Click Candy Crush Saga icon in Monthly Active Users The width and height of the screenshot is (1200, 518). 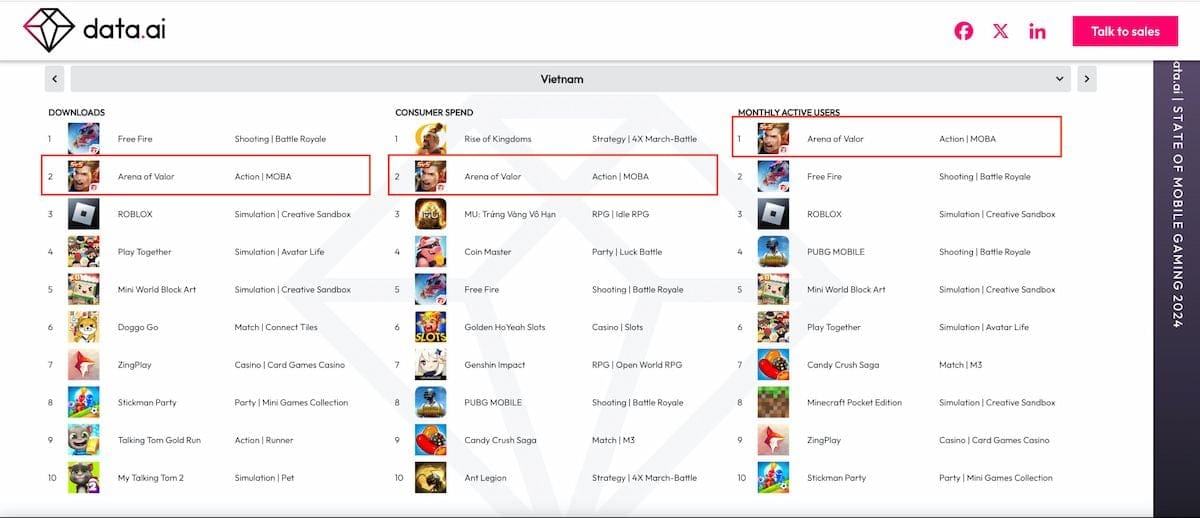click(x=773, y=365)
